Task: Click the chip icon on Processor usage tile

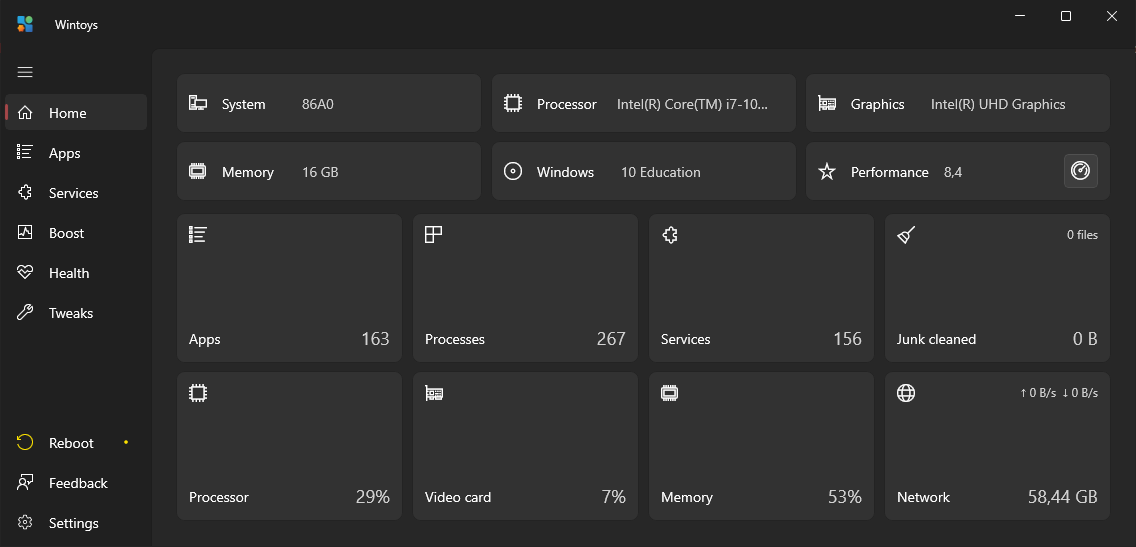Action: tap(198, 393)
